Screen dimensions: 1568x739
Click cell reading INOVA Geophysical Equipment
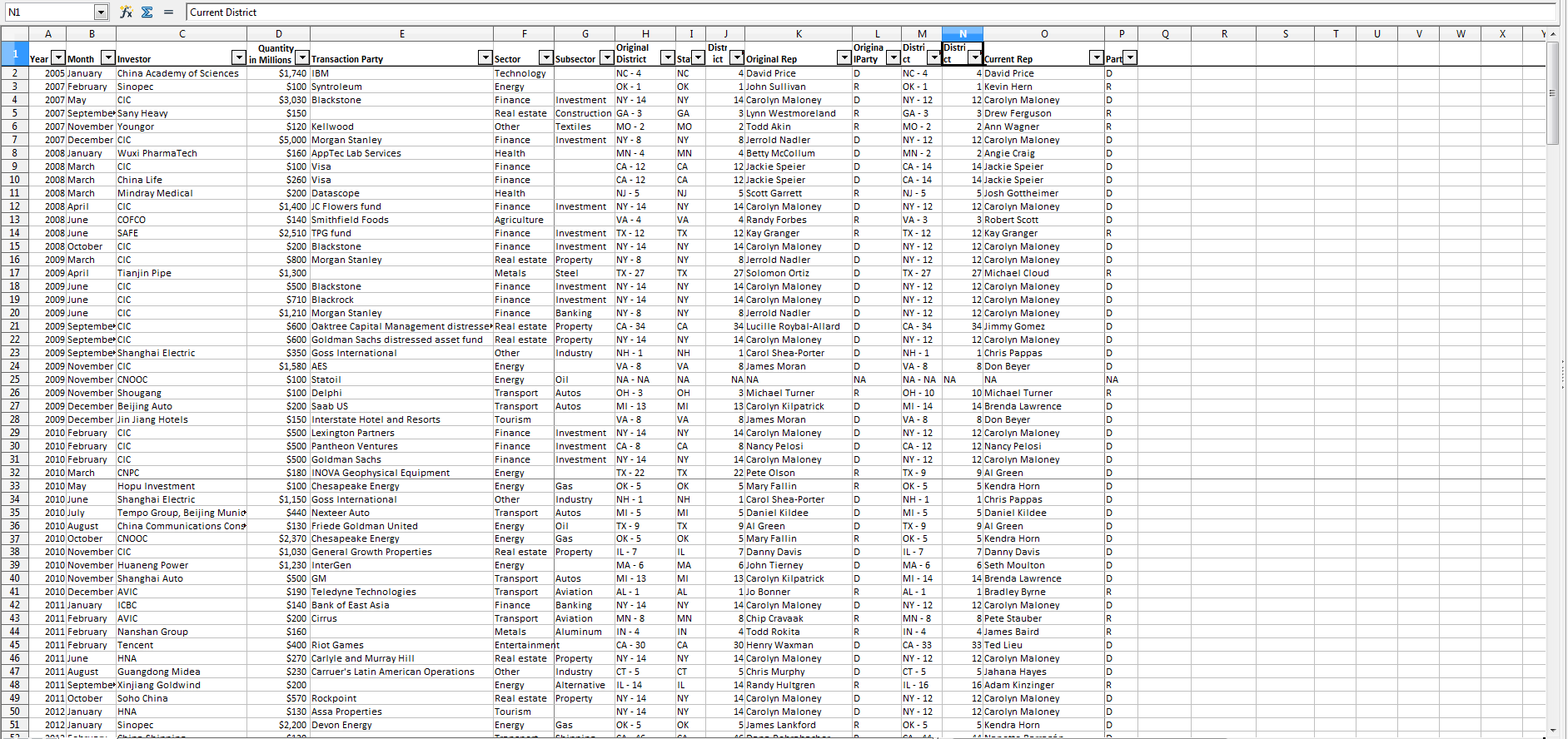point(401,473)
